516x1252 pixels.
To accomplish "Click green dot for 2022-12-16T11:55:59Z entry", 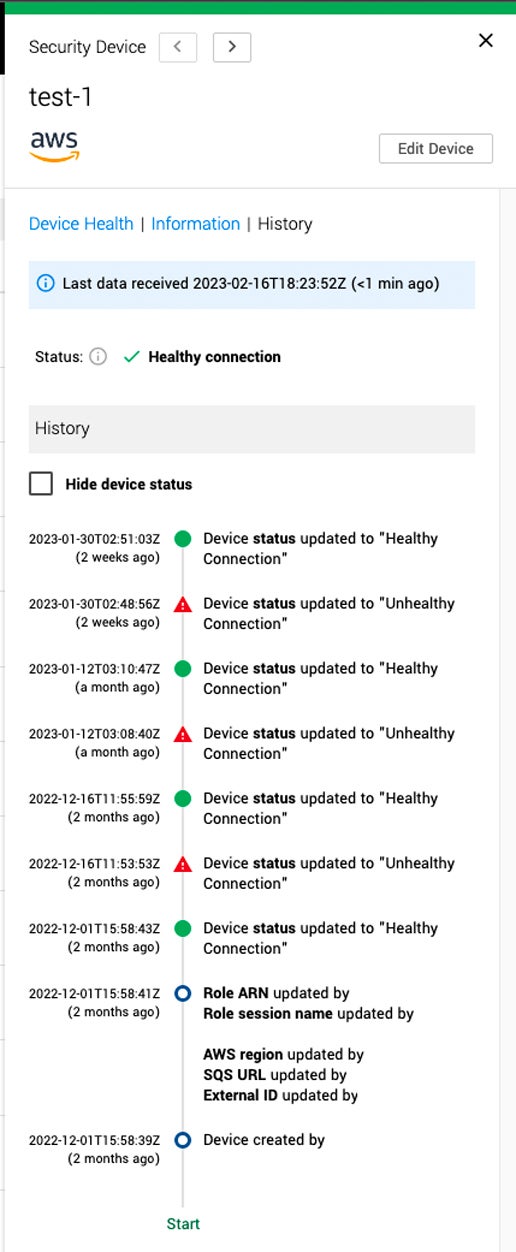I will [x=183, y=799].
